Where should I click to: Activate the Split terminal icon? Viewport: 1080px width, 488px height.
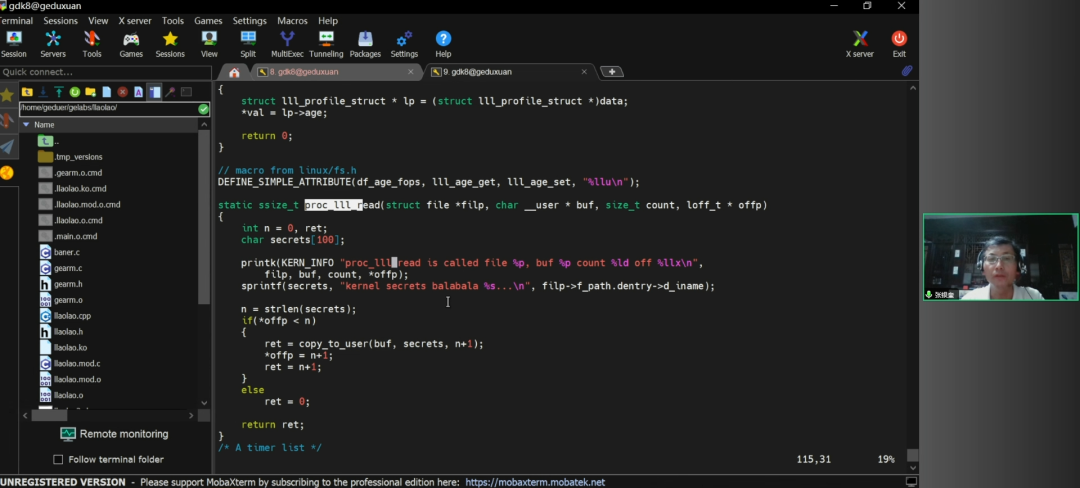[248, 45]
